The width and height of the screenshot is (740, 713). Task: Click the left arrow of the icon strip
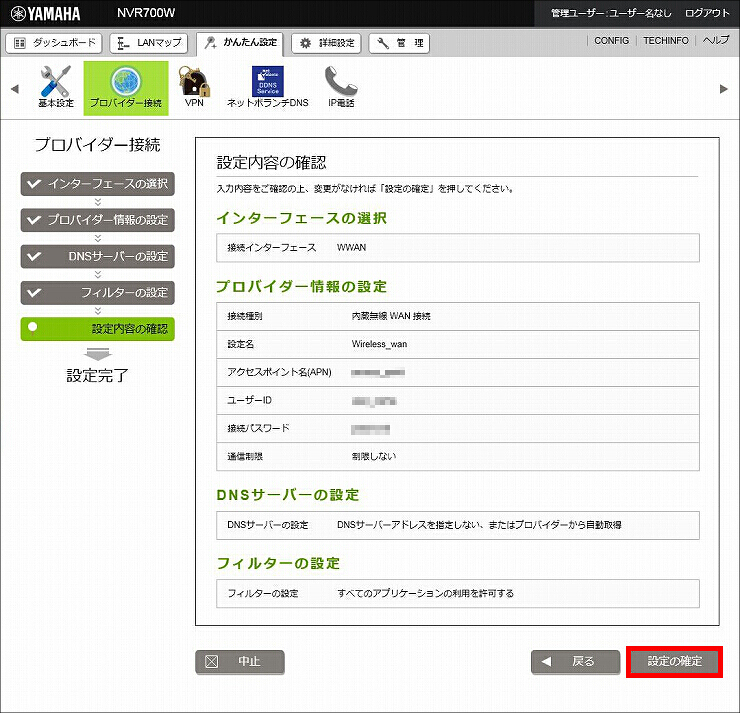15,89
